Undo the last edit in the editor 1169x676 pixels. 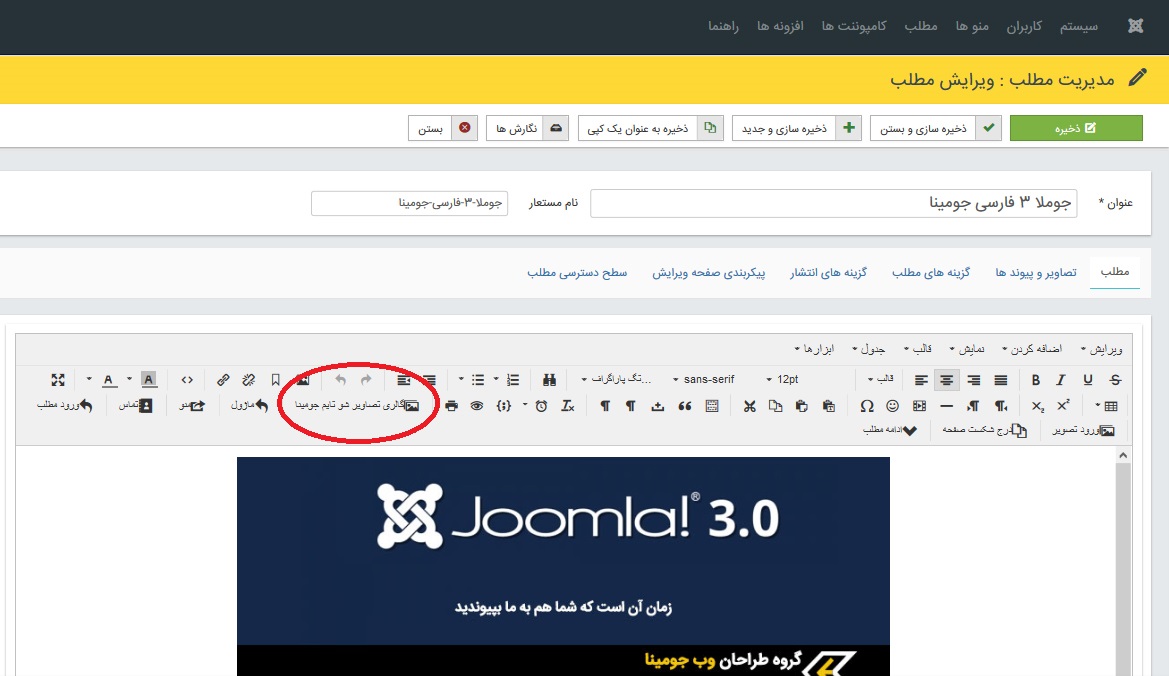tap(341, 380)
